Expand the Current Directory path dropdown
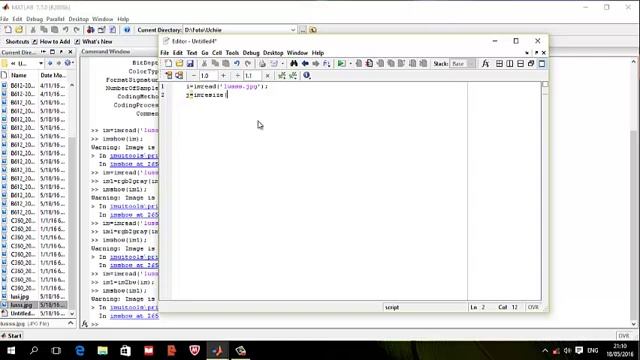The image size is (640, 360). coord(293,30)
